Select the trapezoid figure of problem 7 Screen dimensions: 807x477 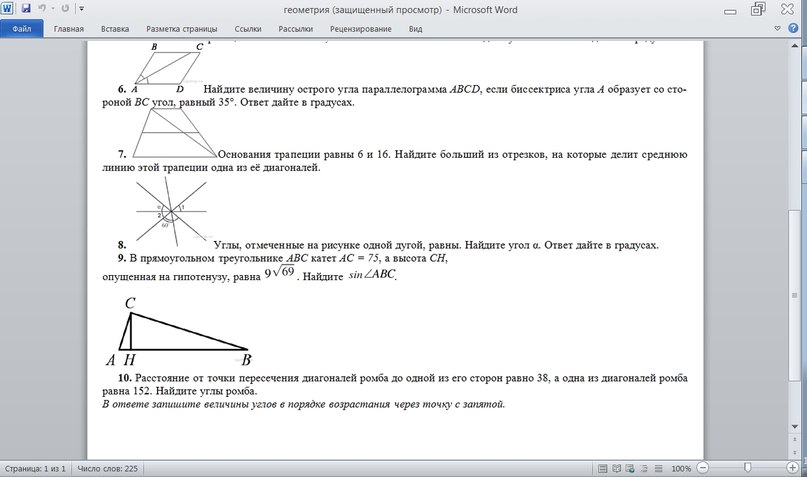point(175,133)
